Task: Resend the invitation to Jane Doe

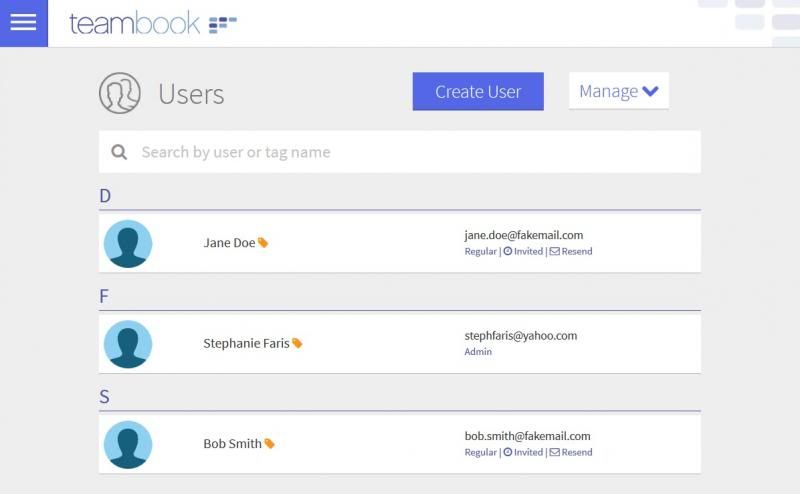Action: [571, 251]
